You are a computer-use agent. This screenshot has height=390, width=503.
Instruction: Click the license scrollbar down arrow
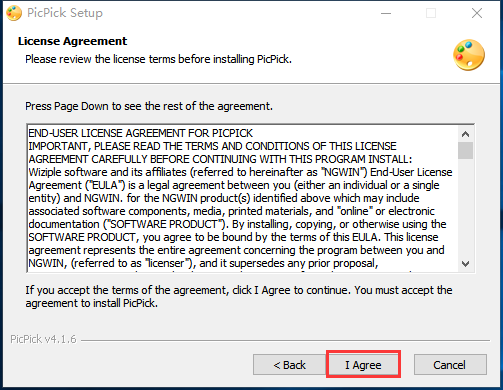click(x=466, y=264)
